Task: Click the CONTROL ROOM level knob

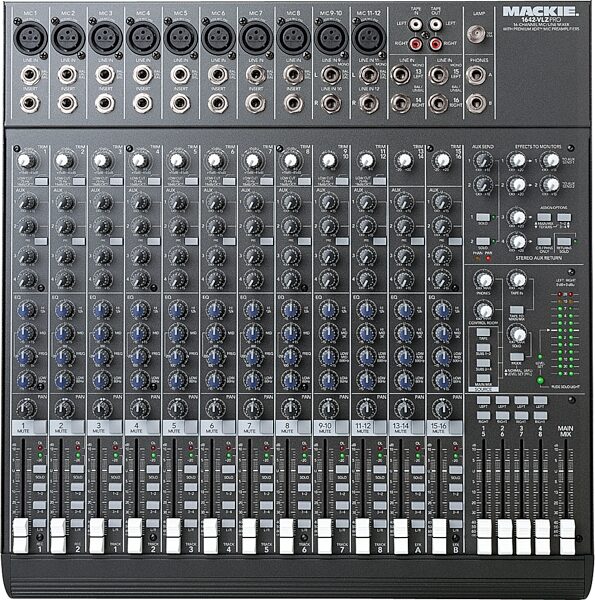Action: [x=484, y=310]
